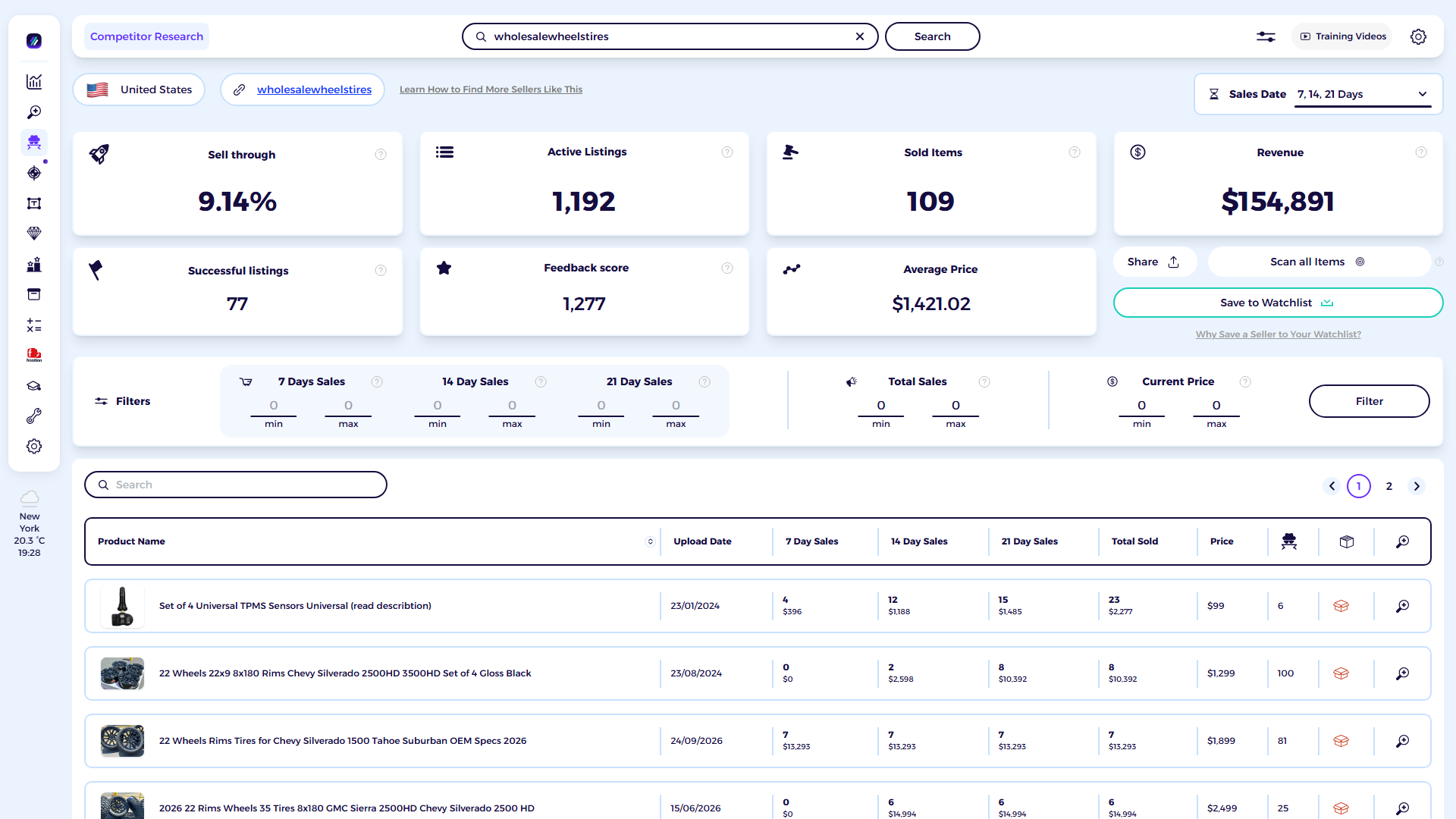
Task: Set the Total Sales max field
Action: [955, 406]
